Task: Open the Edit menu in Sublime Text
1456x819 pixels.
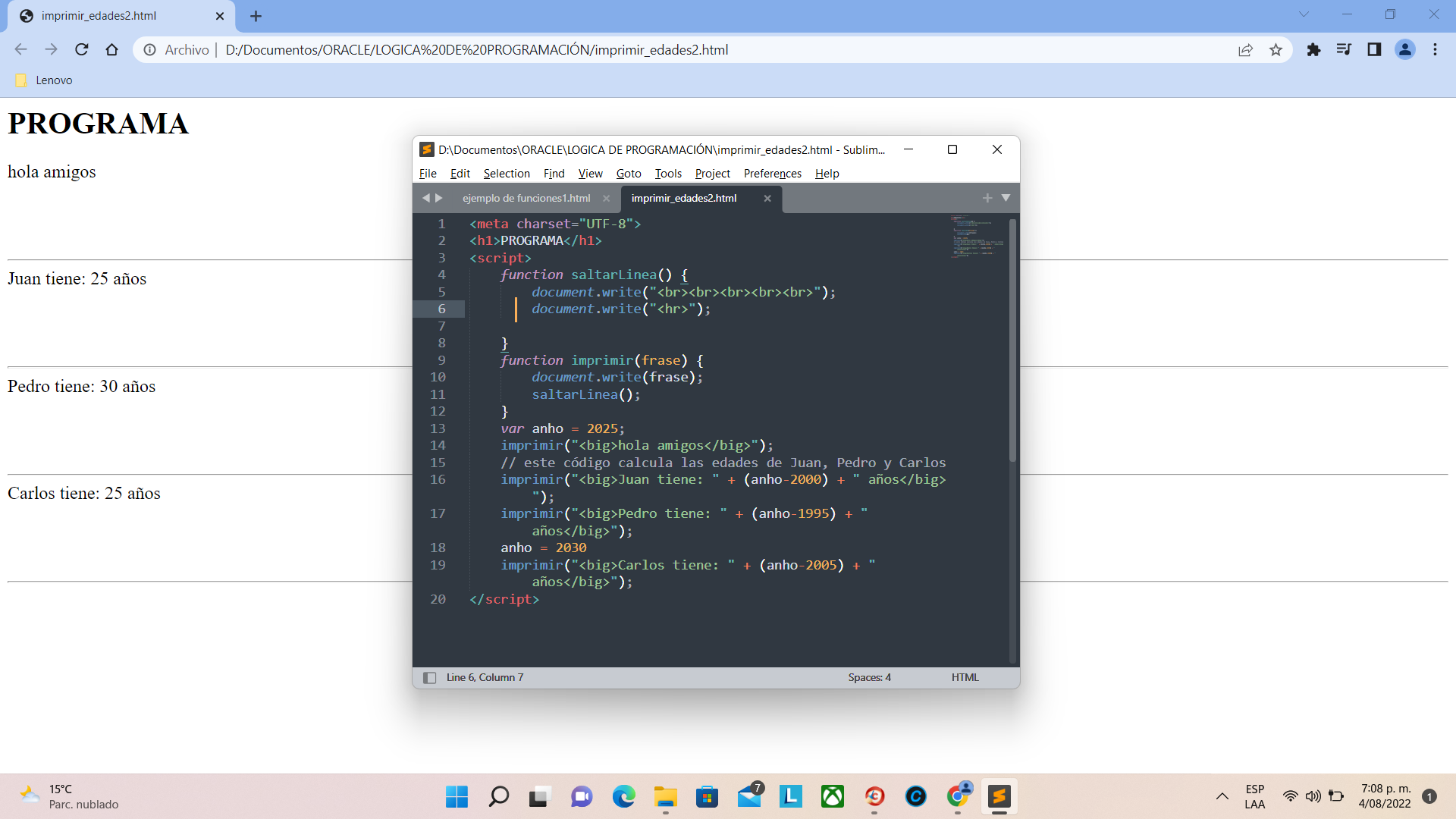Action: (x=460, y=174)
